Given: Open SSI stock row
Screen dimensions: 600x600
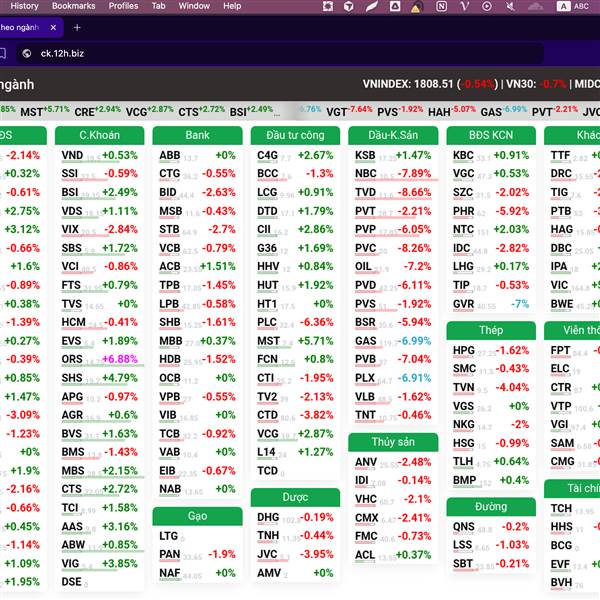Looking at the screenshot, I should 99,174.
